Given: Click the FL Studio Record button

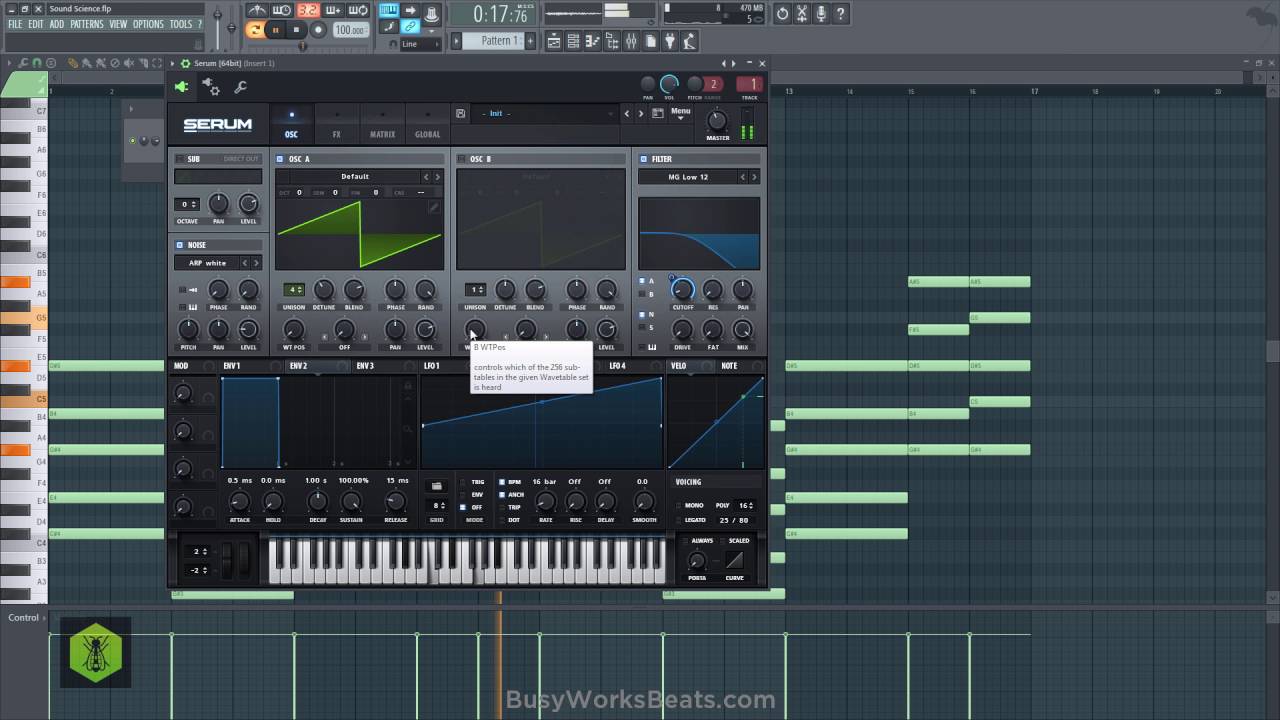Looking at the screenshot, I should pyautogui.click(x=318, y=30).
